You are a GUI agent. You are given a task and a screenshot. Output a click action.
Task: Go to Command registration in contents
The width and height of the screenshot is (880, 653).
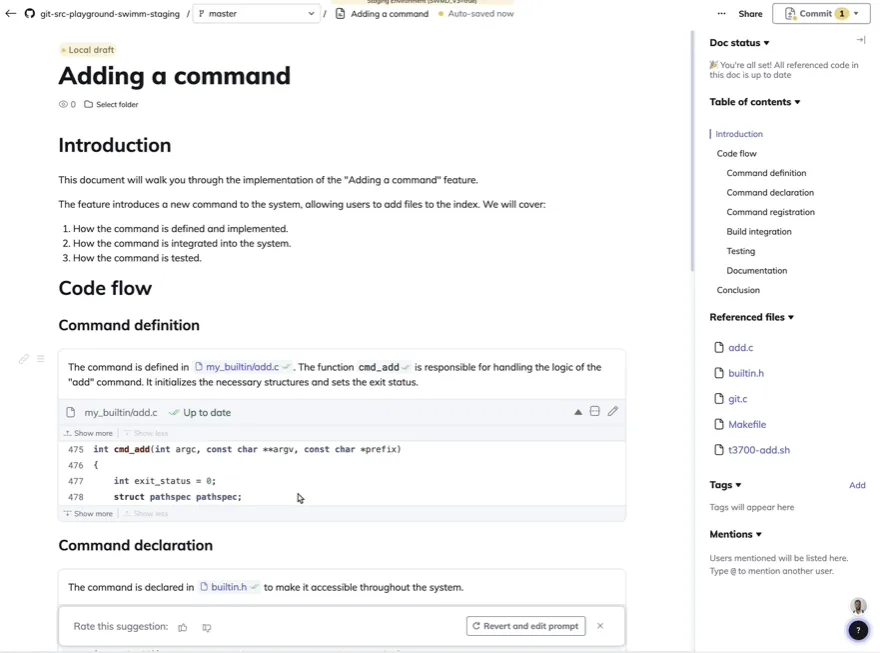tap(771, 212)
